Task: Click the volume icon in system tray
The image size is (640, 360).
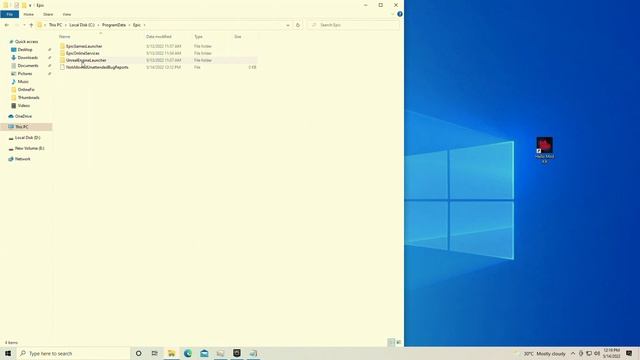Action: pyautogui.click(x=597, y=353)
